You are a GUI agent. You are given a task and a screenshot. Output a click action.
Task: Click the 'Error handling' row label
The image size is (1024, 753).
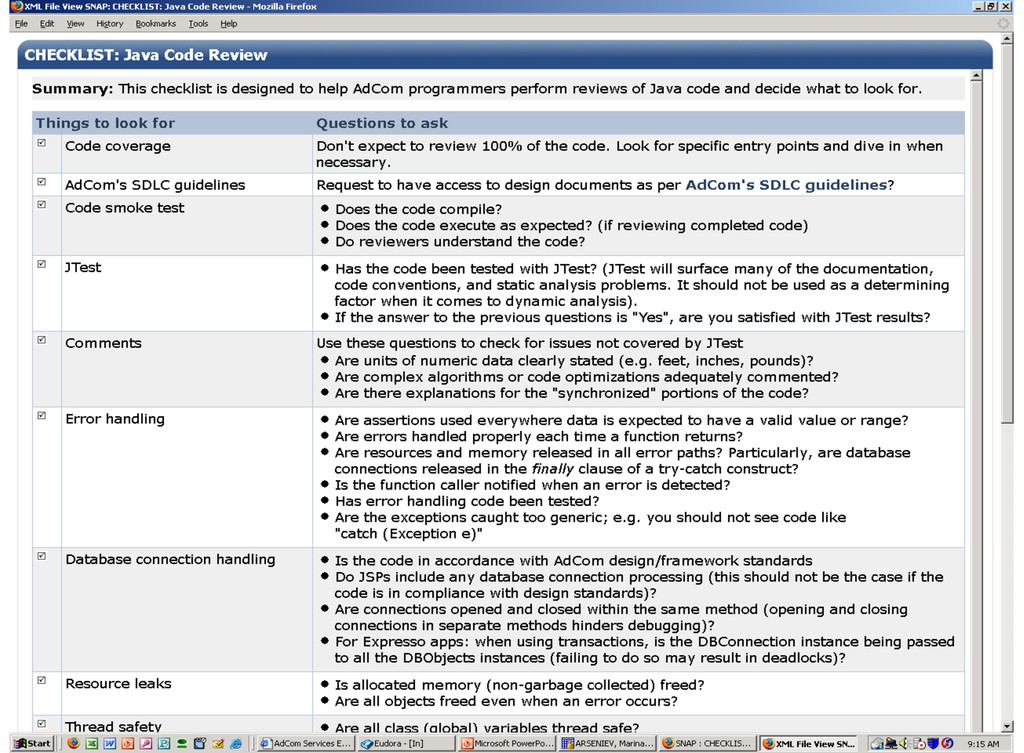115,419
